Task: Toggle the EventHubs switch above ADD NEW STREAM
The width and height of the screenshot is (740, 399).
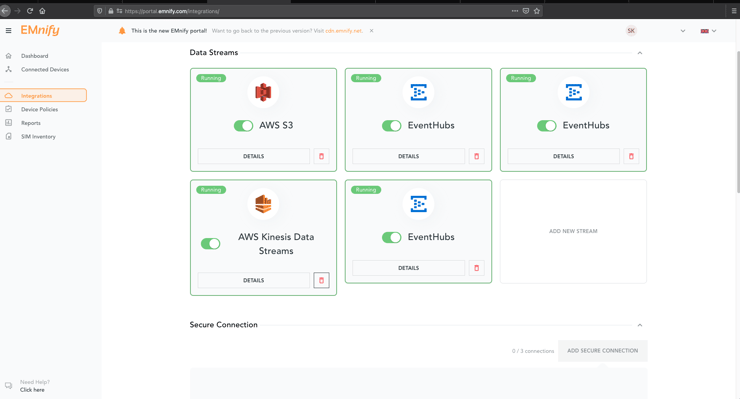Action: point(547,126)
